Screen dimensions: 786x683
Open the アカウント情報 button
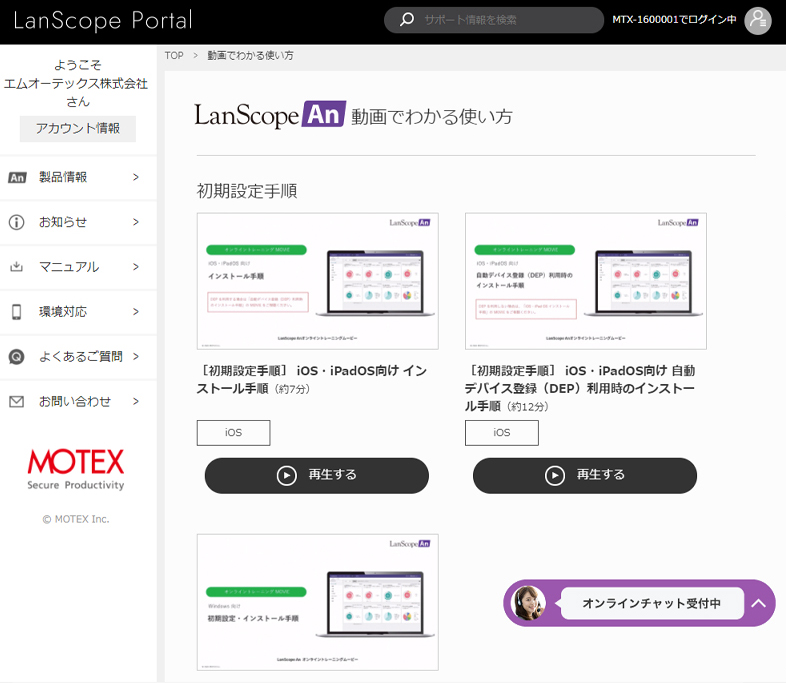pyautogui.click(x=78, y=129)
